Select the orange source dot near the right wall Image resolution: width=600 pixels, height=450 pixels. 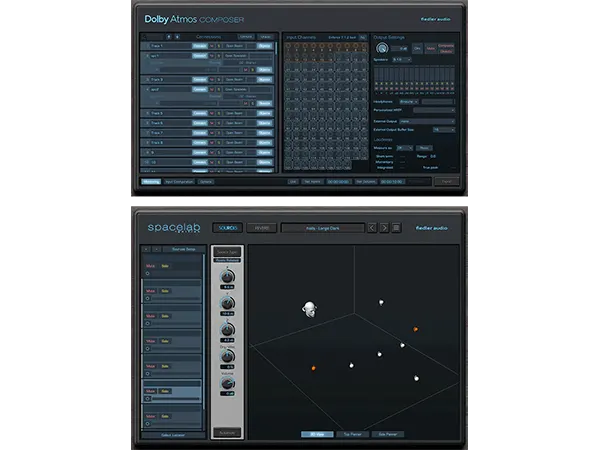[416, 329]
